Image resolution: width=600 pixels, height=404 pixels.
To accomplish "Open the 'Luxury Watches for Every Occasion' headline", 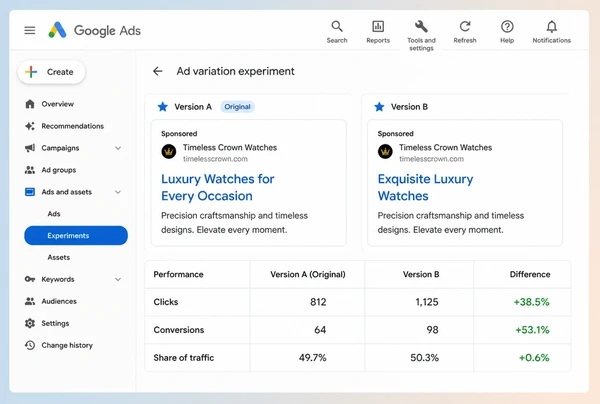I will (x=217, y=187).
